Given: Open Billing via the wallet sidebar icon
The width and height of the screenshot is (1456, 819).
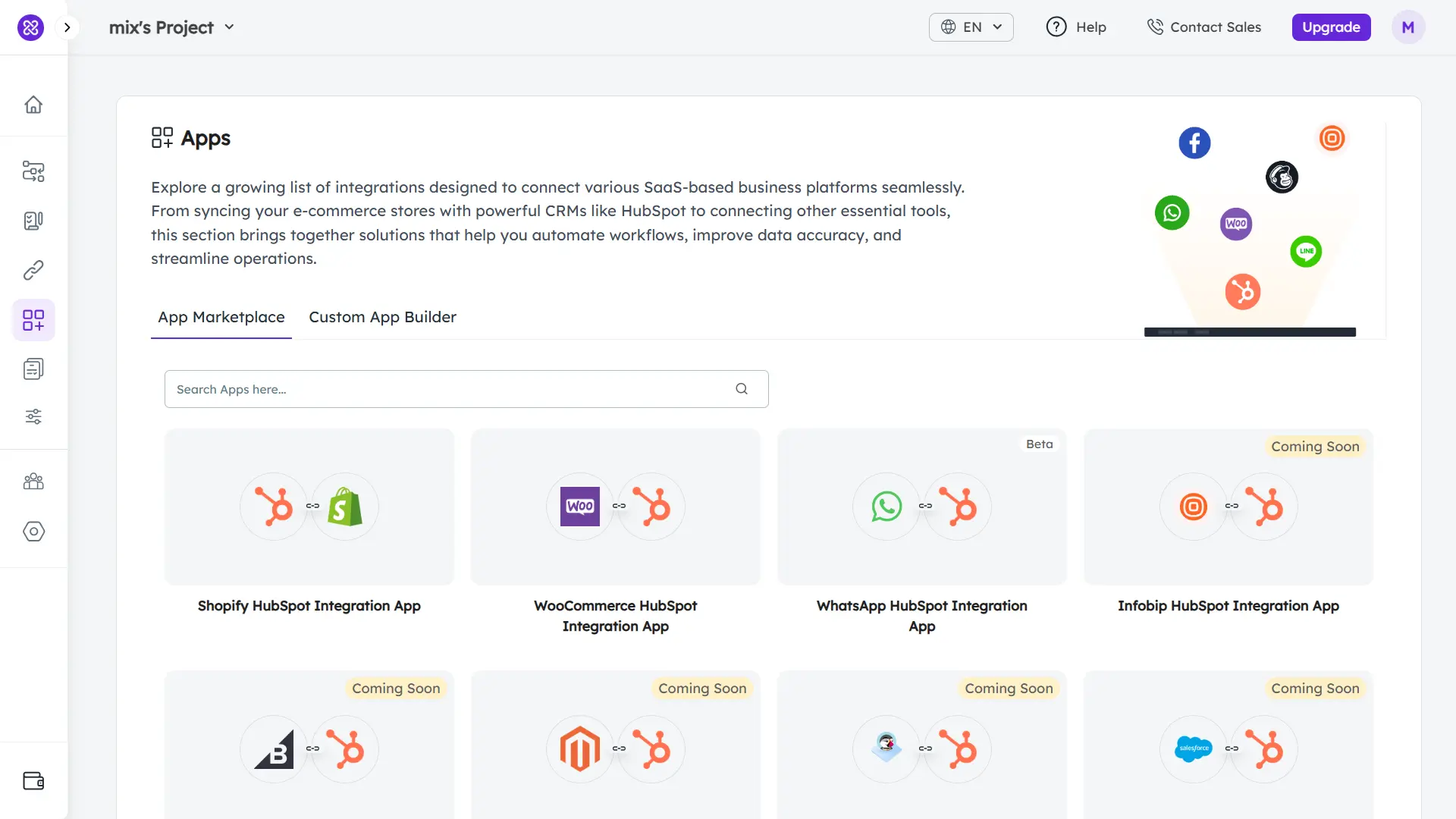Looking at the screenshot, I should click(x=33, y=781).
